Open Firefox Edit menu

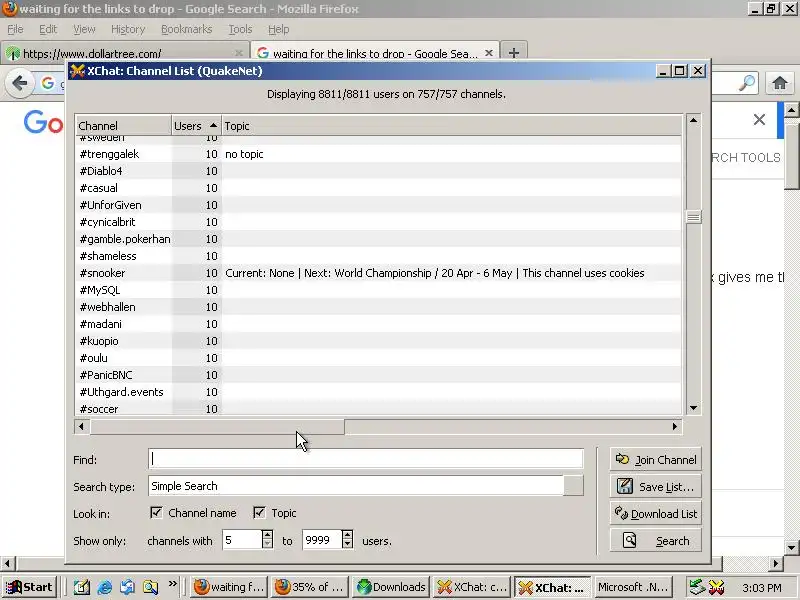[x=48, y=29]
